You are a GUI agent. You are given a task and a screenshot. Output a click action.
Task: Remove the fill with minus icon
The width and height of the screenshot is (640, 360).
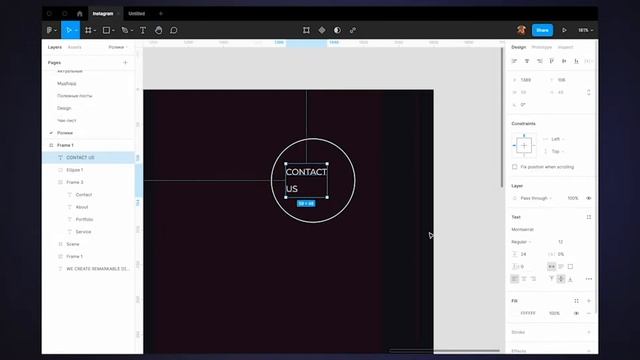589,313
